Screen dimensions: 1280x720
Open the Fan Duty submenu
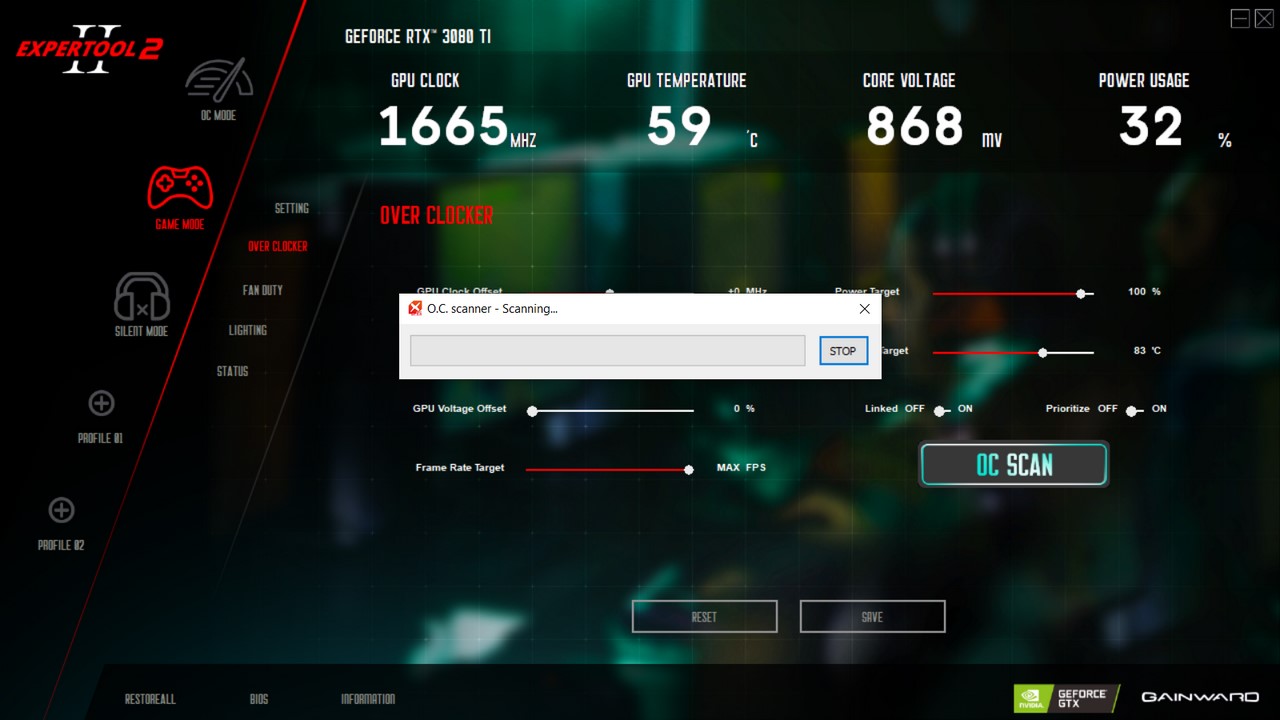click(263, 290)
